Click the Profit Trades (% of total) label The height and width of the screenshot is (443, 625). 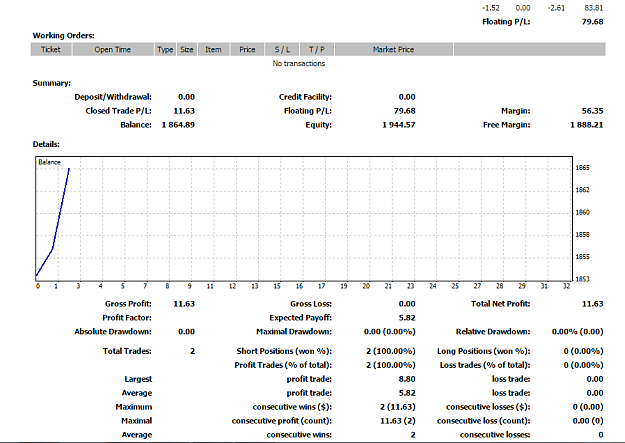[283, 365]
